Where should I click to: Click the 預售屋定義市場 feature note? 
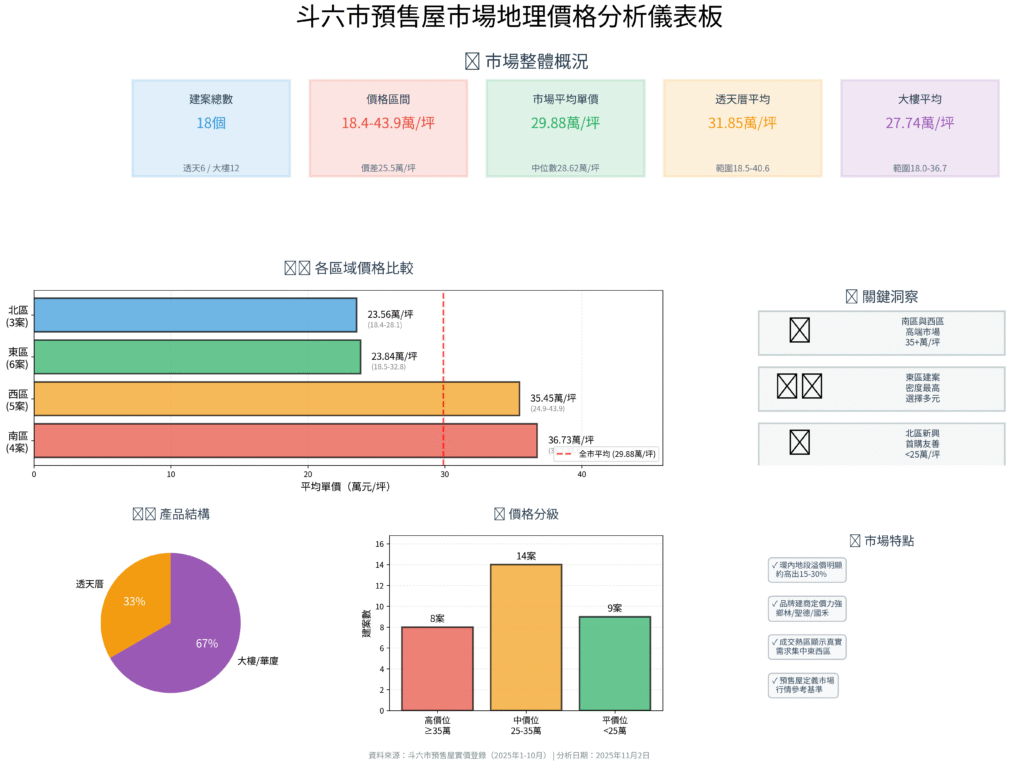(x=808, y=685)
